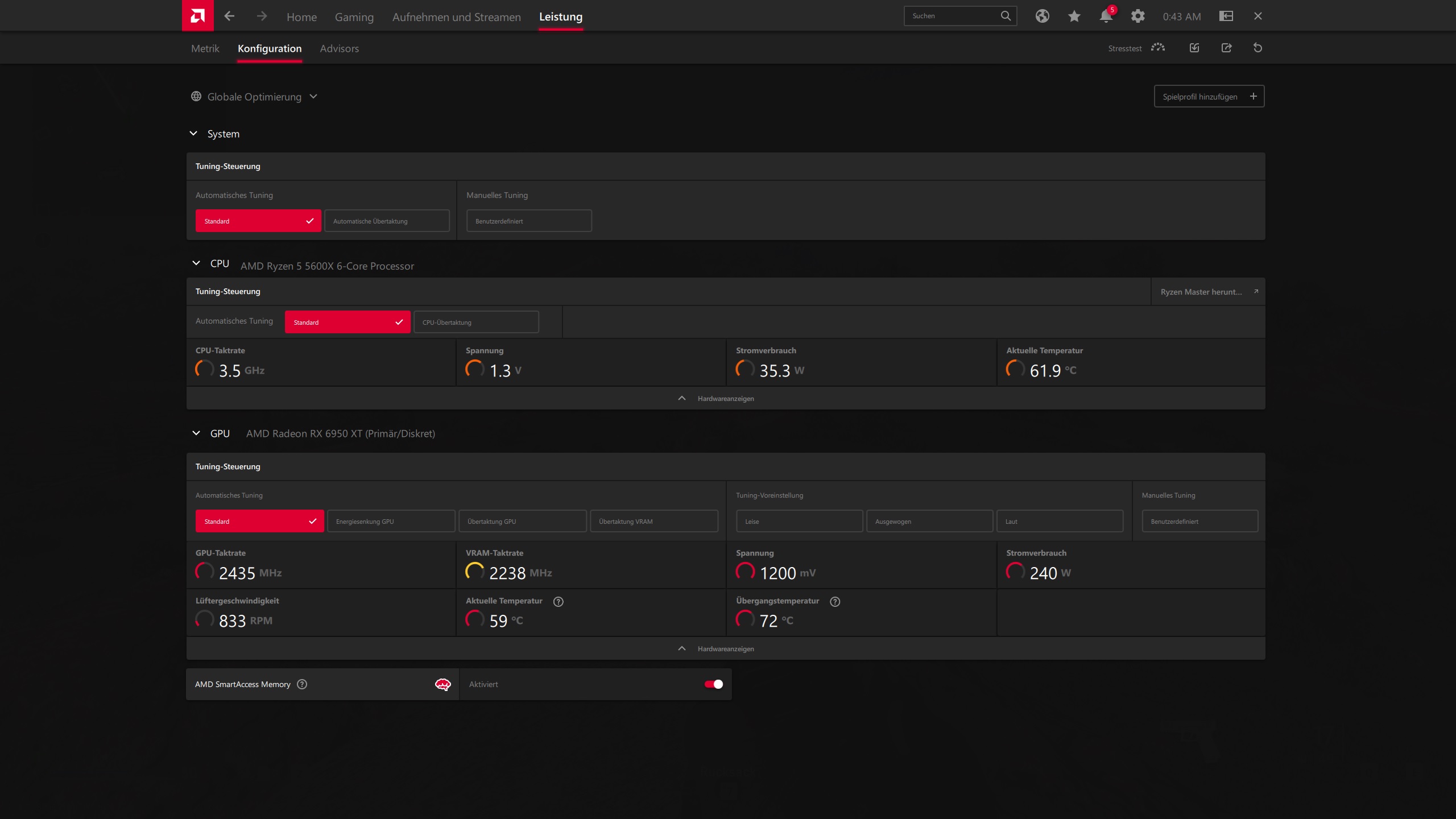Go back with the left arrow
Image resolution: width=1456 pixels, height=819 pixels.
point(229,16)
